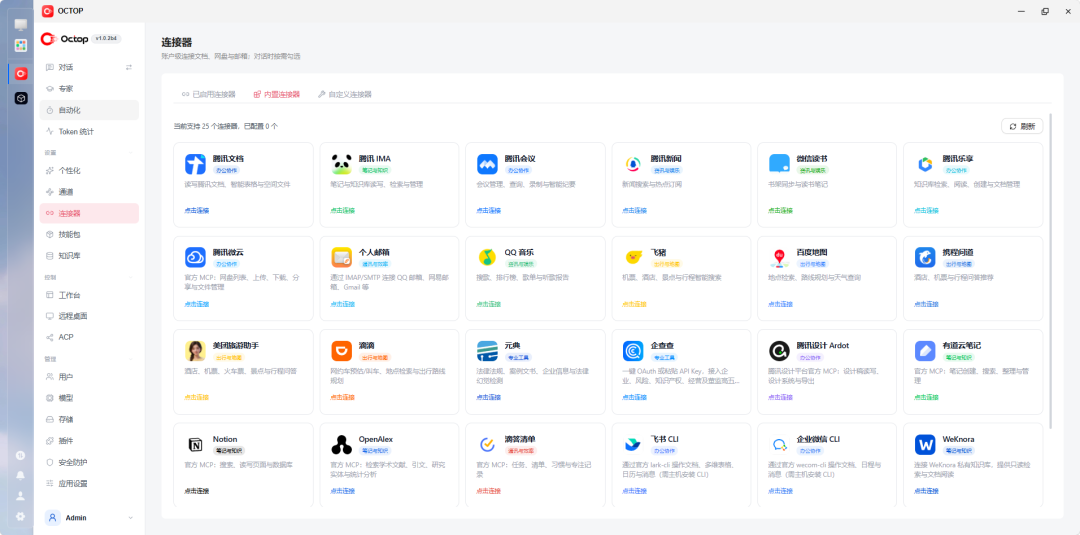The width and height of the screenshot is (1080, 535).
Task: Open the 自定义连接器 tab
Action: [344, 94]
